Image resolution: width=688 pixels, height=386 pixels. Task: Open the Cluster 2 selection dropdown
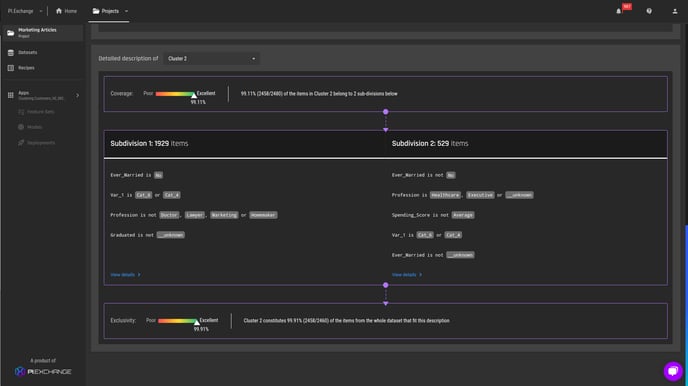pyautogui.click(x=211, y=59)
